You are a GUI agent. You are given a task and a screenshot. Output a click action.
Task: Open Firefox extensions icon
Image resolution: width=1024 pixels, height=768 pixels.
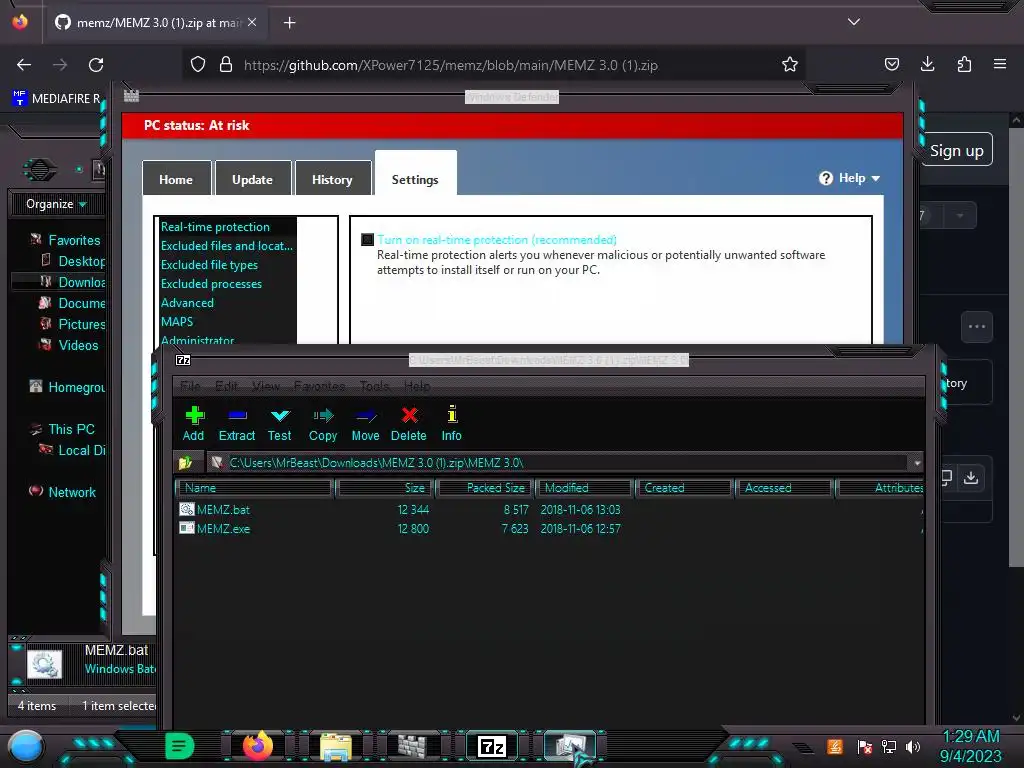tap(964, 65)
